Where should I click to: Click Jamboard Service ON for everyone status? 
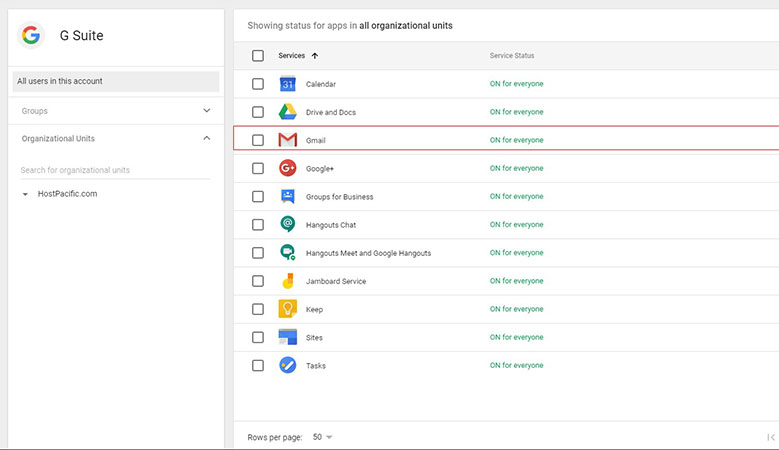[517, 281]
